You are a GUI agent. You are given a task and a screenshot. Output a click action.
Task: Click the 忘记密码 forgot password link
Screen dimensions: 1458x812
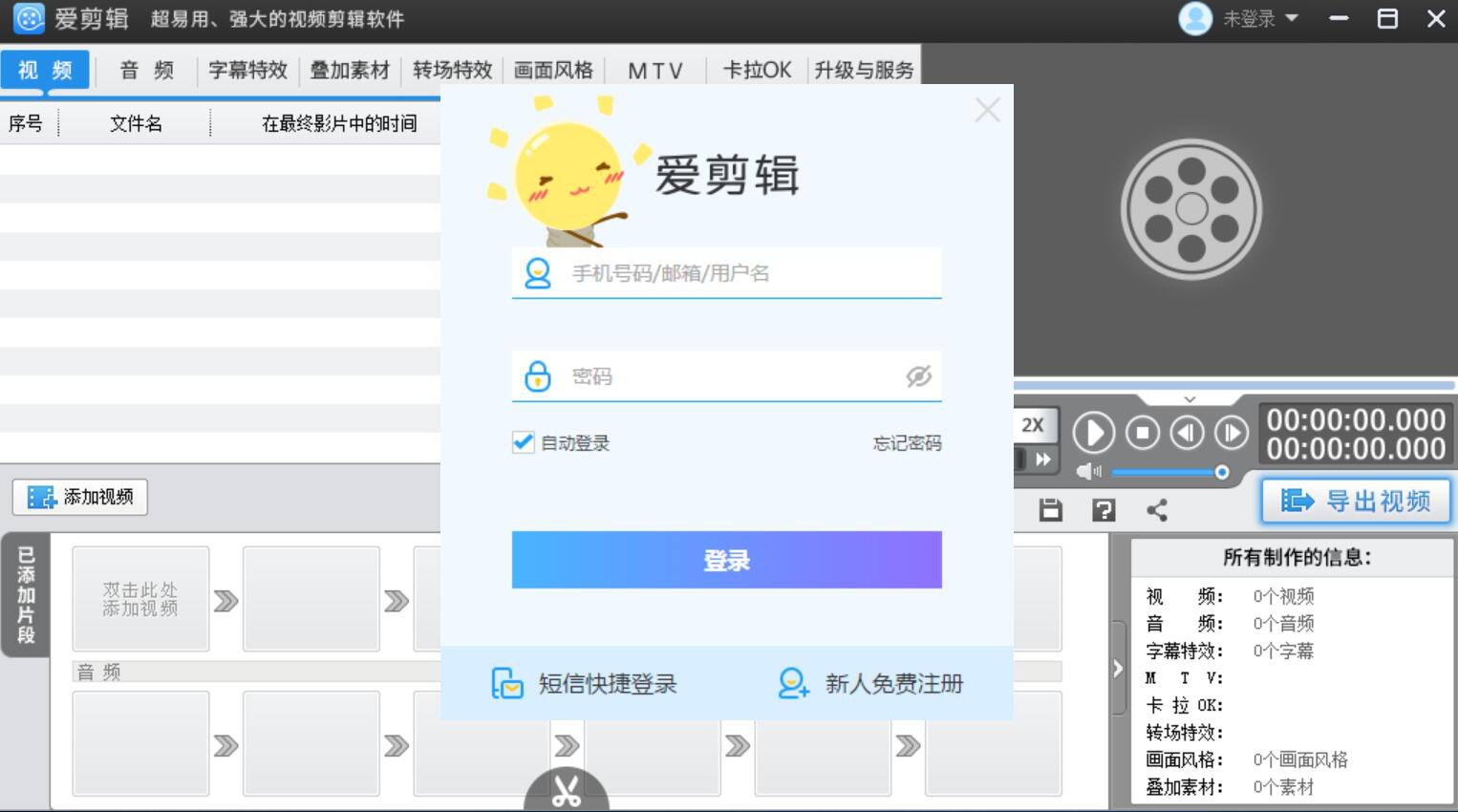point(906,442)
